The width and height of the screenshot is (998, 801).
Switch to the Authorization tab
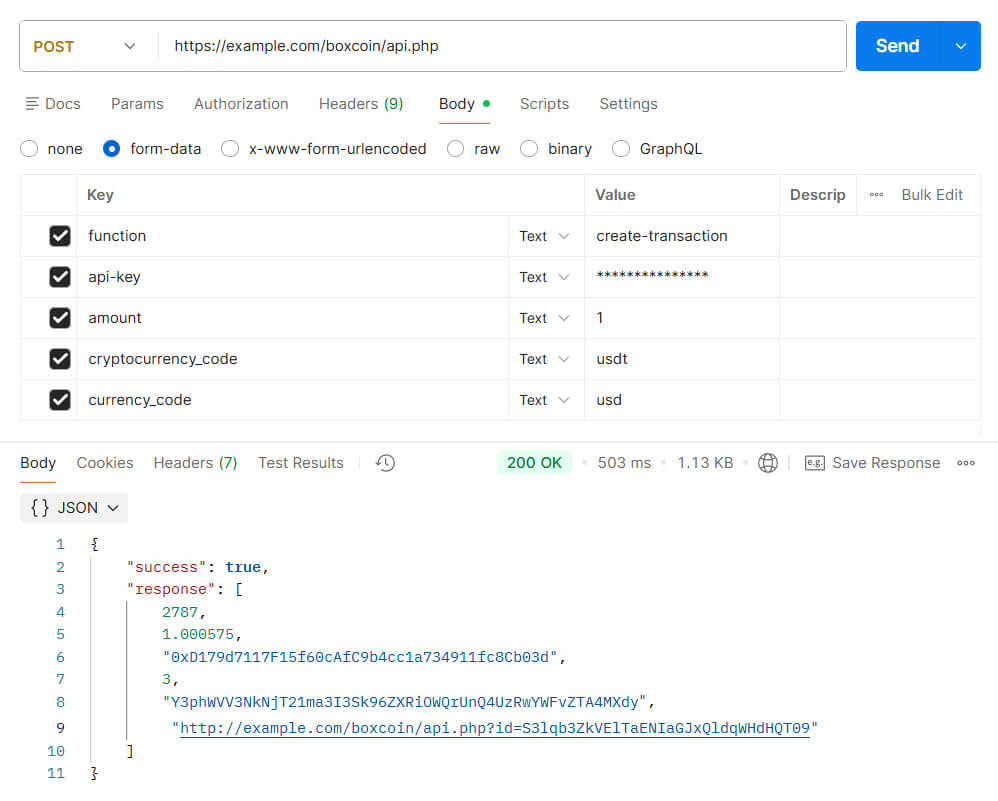click(x=241, y=104)
